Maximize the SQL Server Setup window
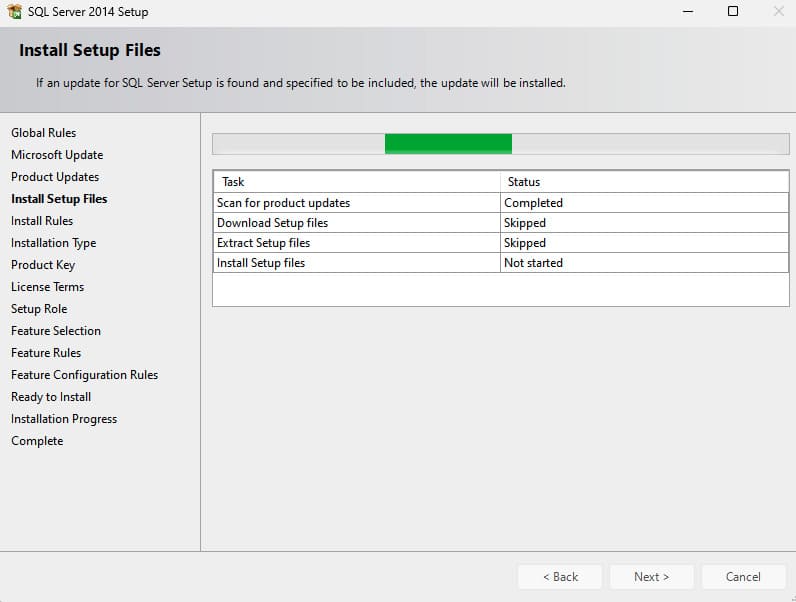796x602 pixels. [x=733, y=12]
